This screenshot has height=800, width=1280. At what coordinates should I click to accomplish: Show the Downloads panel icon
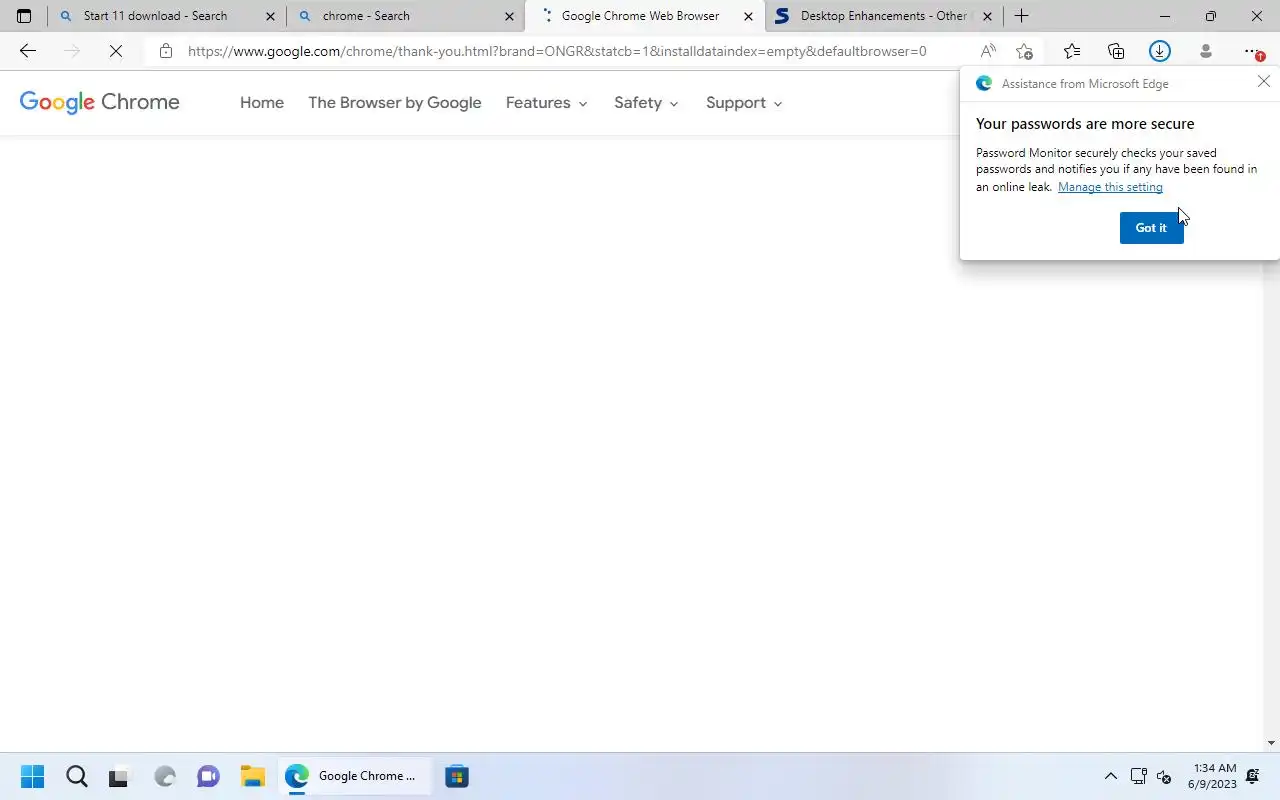(1160, 51)
